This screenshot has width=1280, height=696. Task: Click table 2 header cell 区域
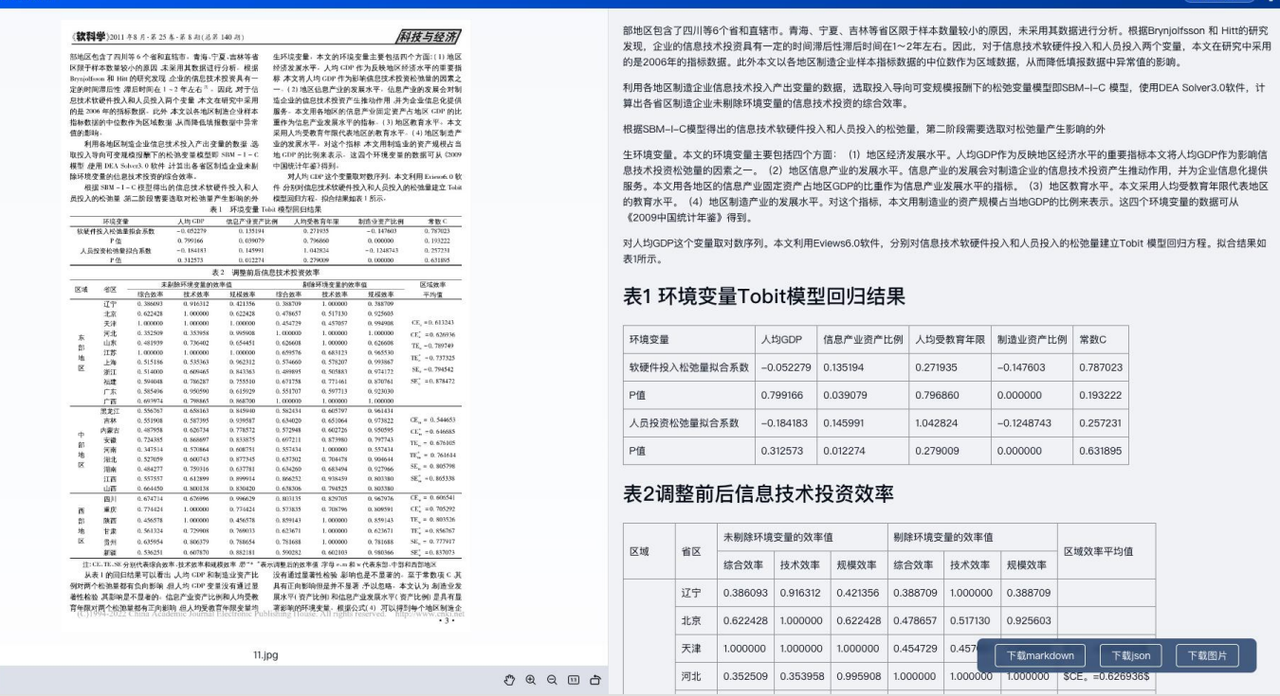point(649,551)
